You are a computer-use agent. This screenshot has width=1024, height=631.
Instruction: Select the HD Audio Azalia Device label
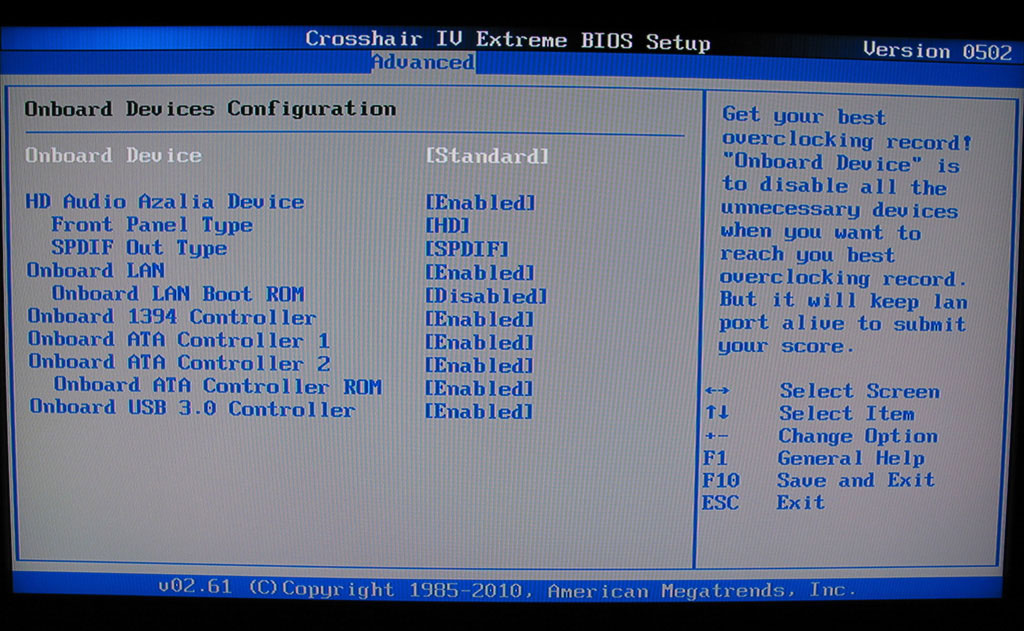(x=165, y=201)
